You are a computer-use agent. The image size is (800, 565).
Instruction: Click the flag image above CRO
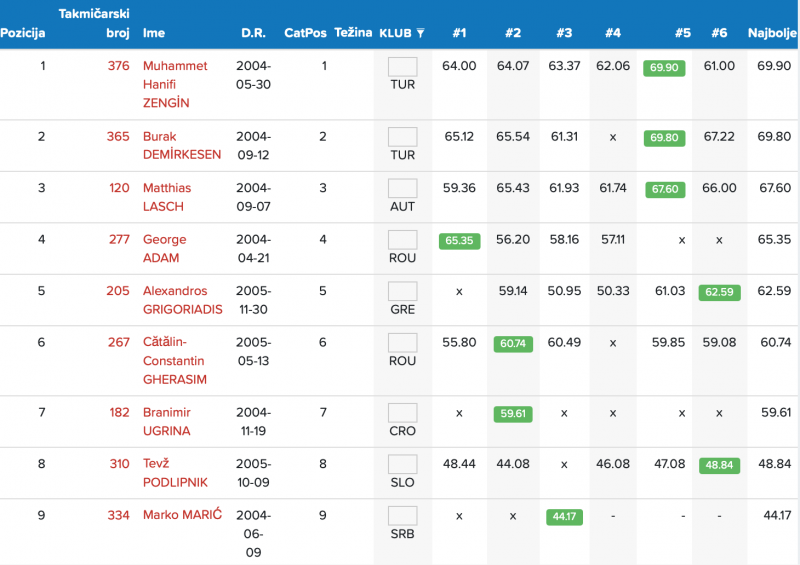coord(402,413)
